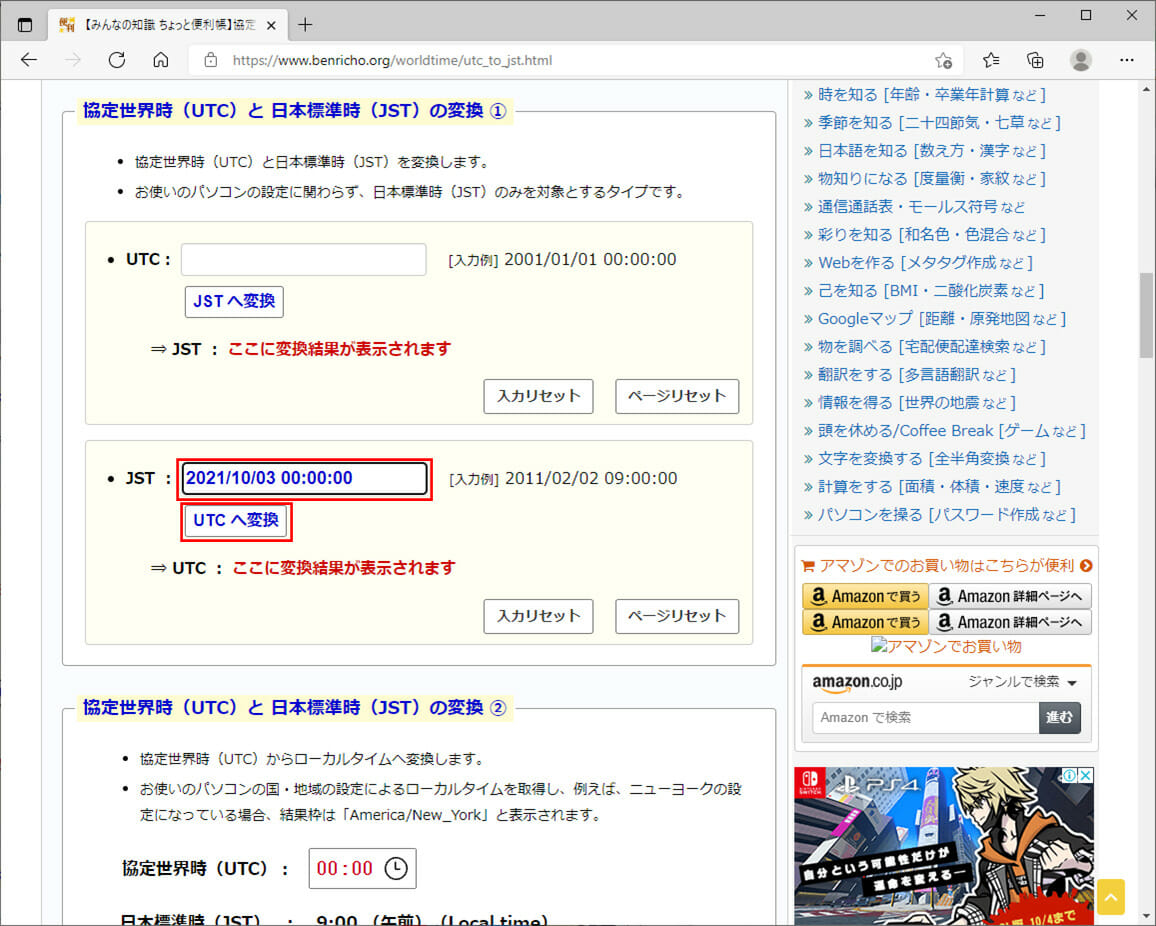Open the Favorites list icon
This screenshot has height=926, width=1156.
click(x=991, y=60)
